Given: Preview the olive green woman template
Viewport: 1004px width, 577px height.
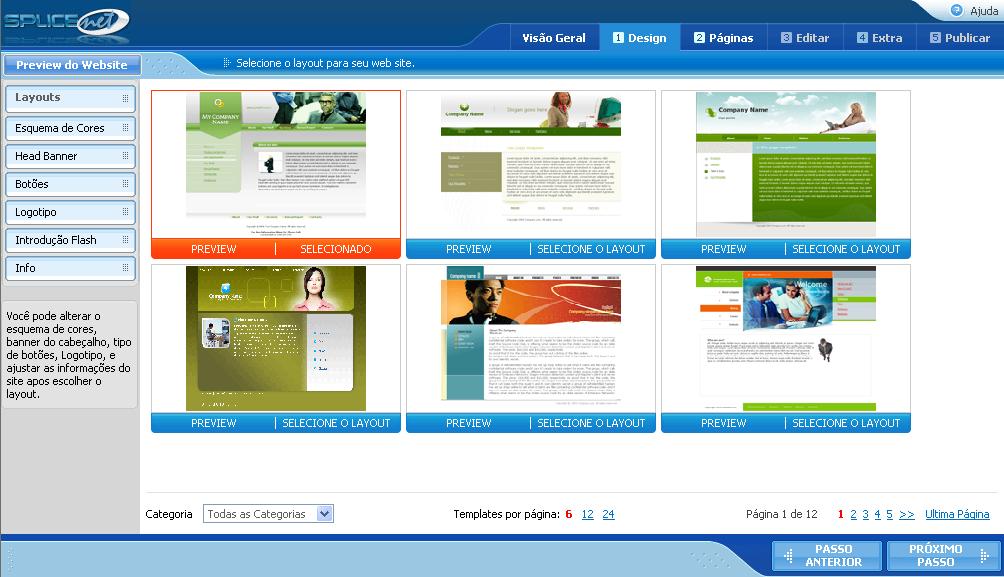Looking at the screenshot, I should 213,423.
